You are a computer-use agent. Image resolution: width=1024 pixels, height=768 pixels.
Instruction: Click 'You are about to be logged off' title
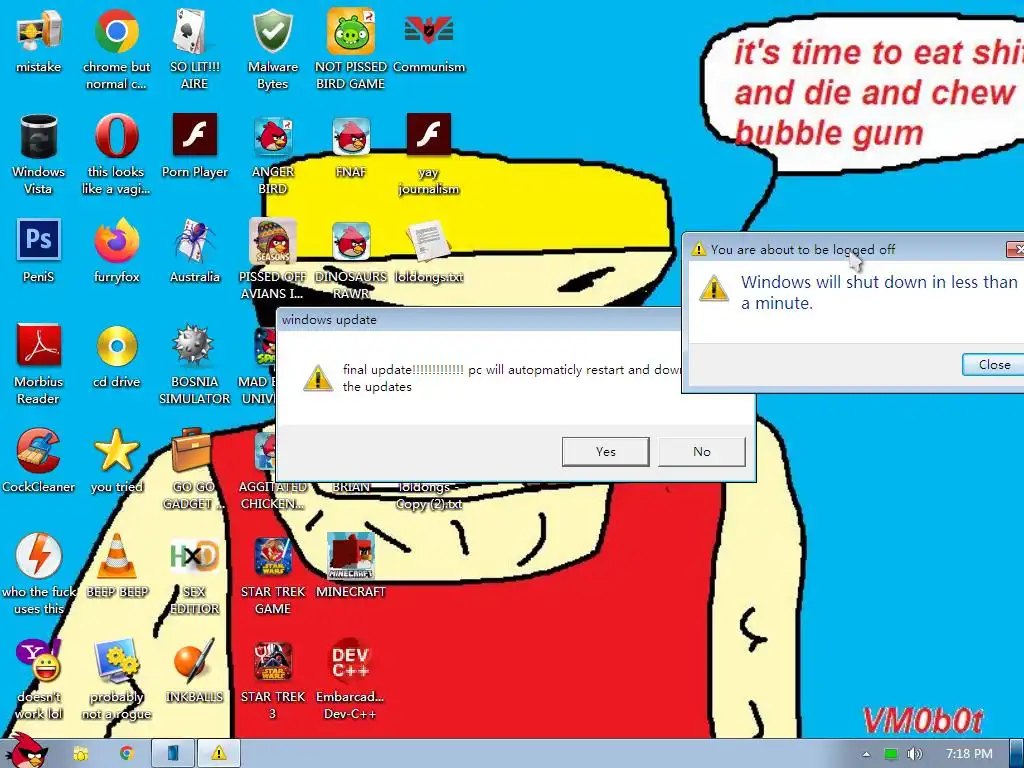pos(803,249)
